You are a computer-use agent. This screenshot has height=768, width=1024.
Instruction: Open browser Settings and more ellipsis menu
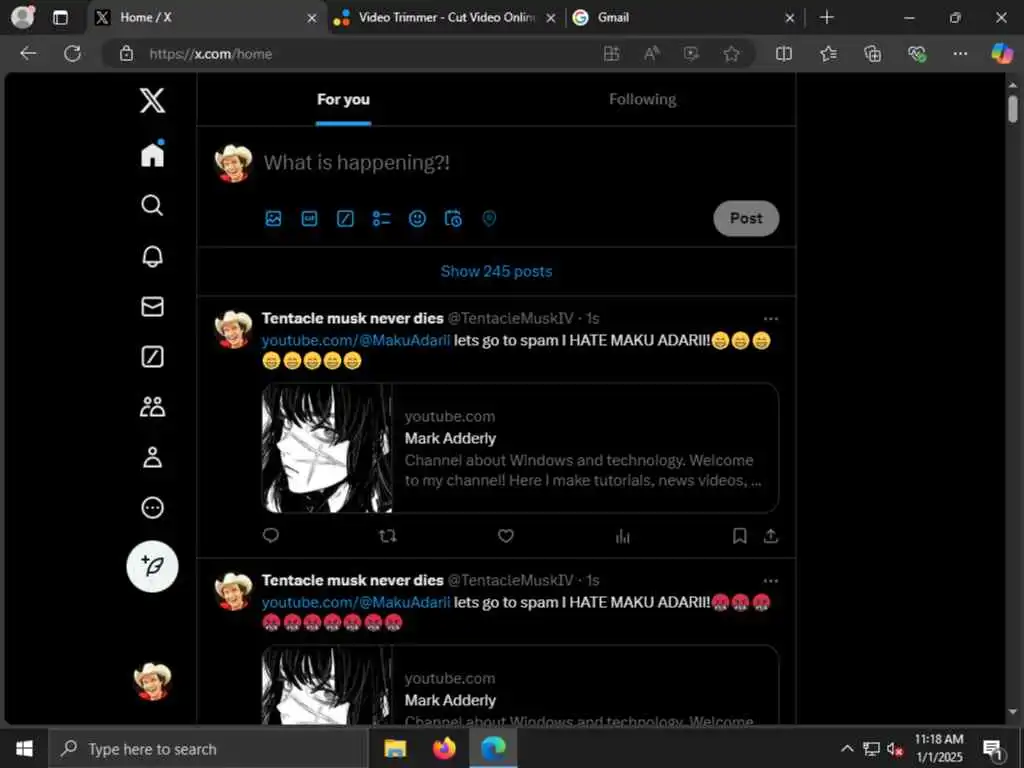(960, 54)
